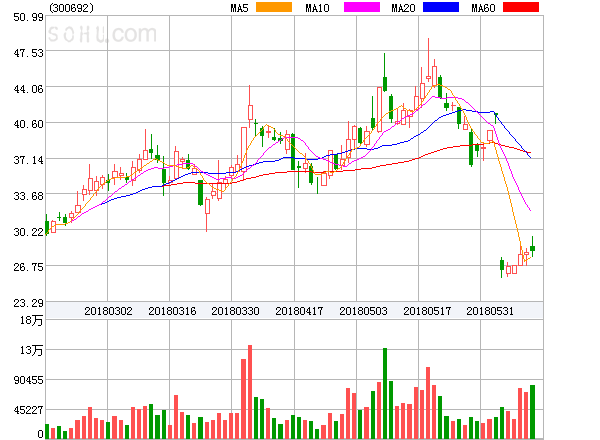Select the 20180417 date label
Image resolution: width=600 pixels, height=440 pixels.
299,311
